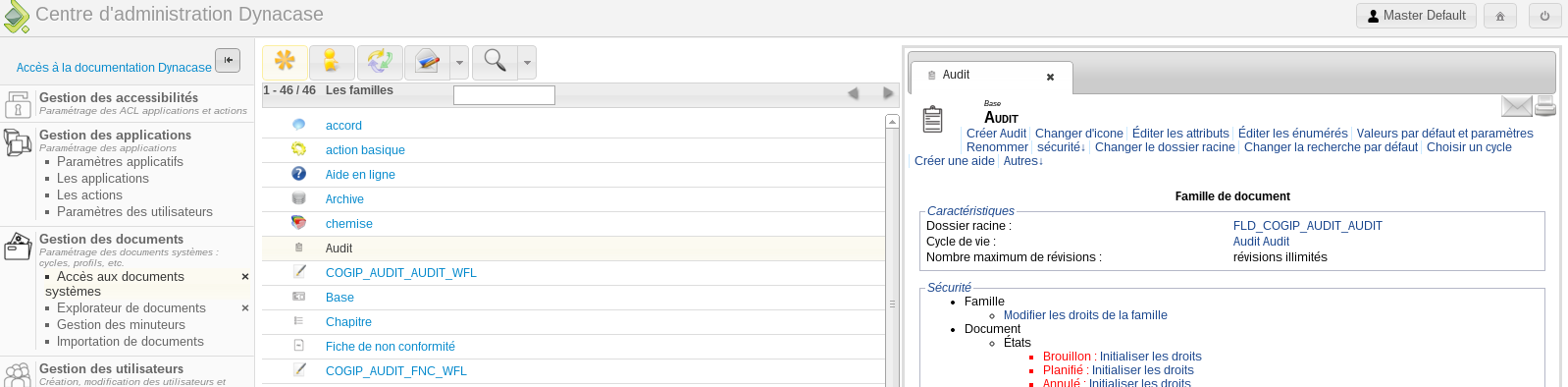Select the Audit row in family list

(x=573, y=249)
